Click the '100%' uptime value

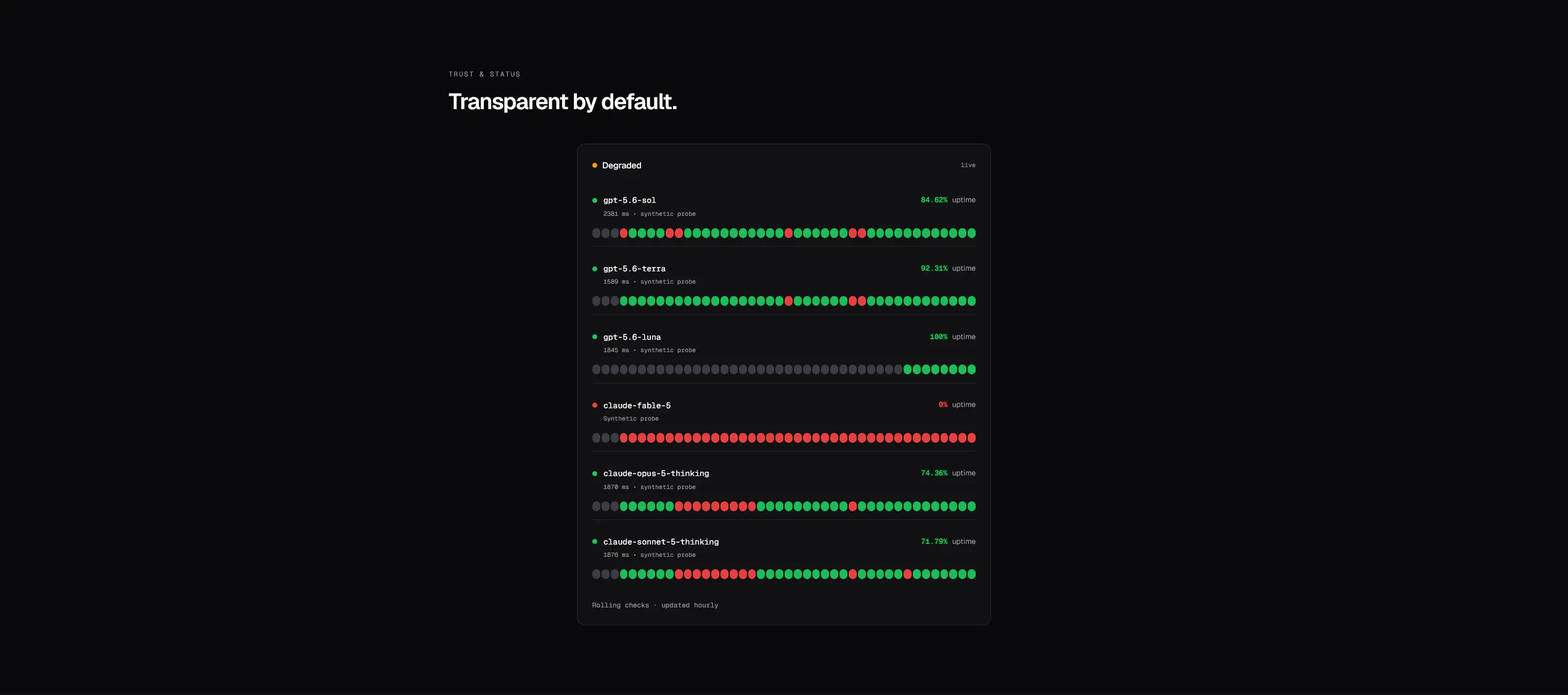[938, 337]
